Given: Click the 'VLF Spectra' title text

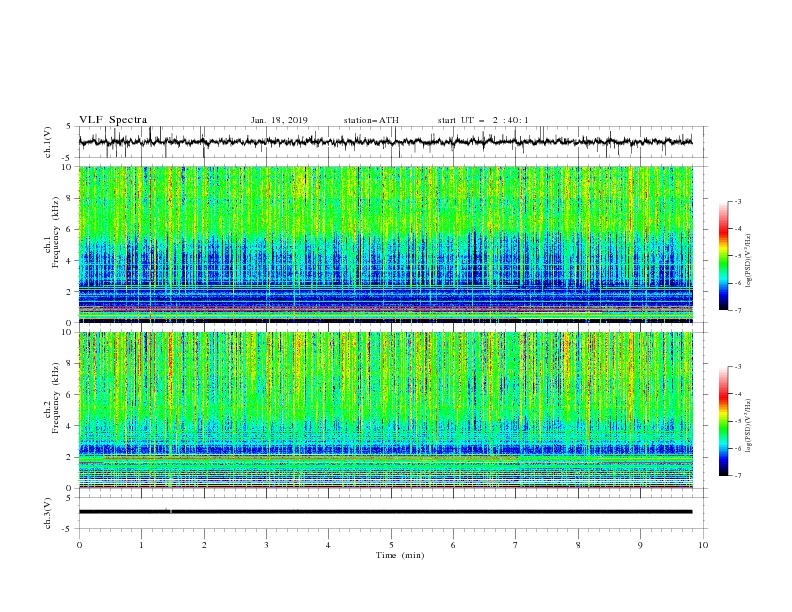Looking at the screenshot, I should pos(113,120).
